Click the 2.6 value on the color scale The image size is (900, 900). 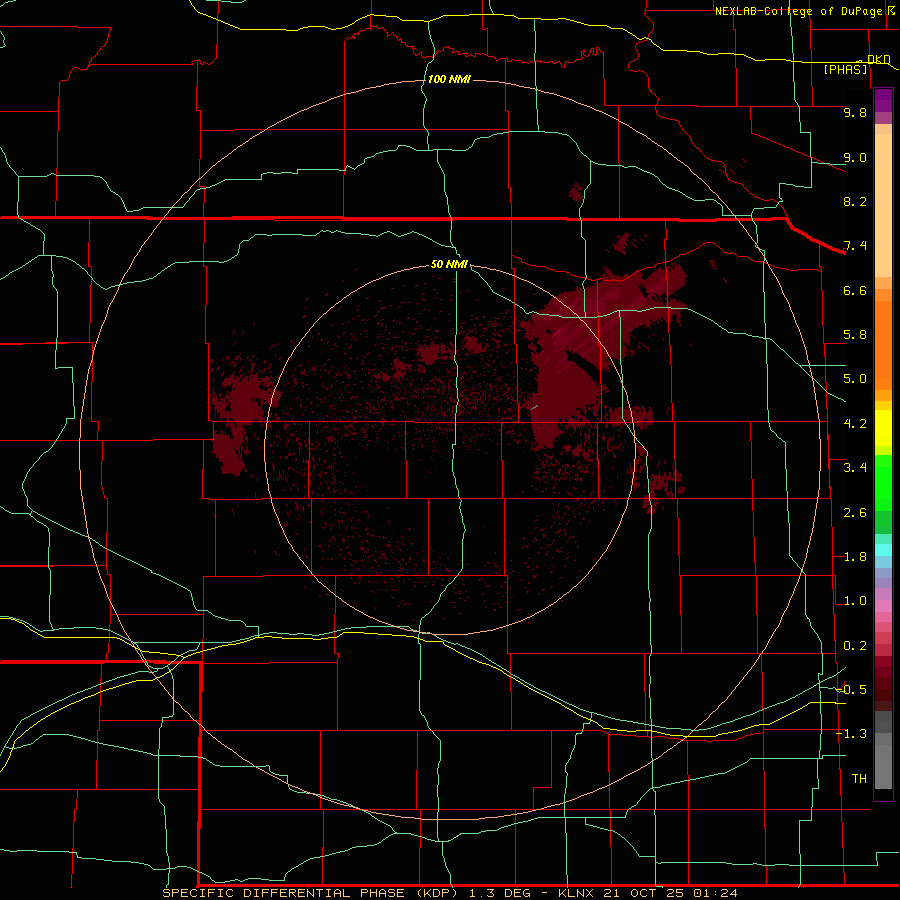pyautogui.click(x=855, y=513)
